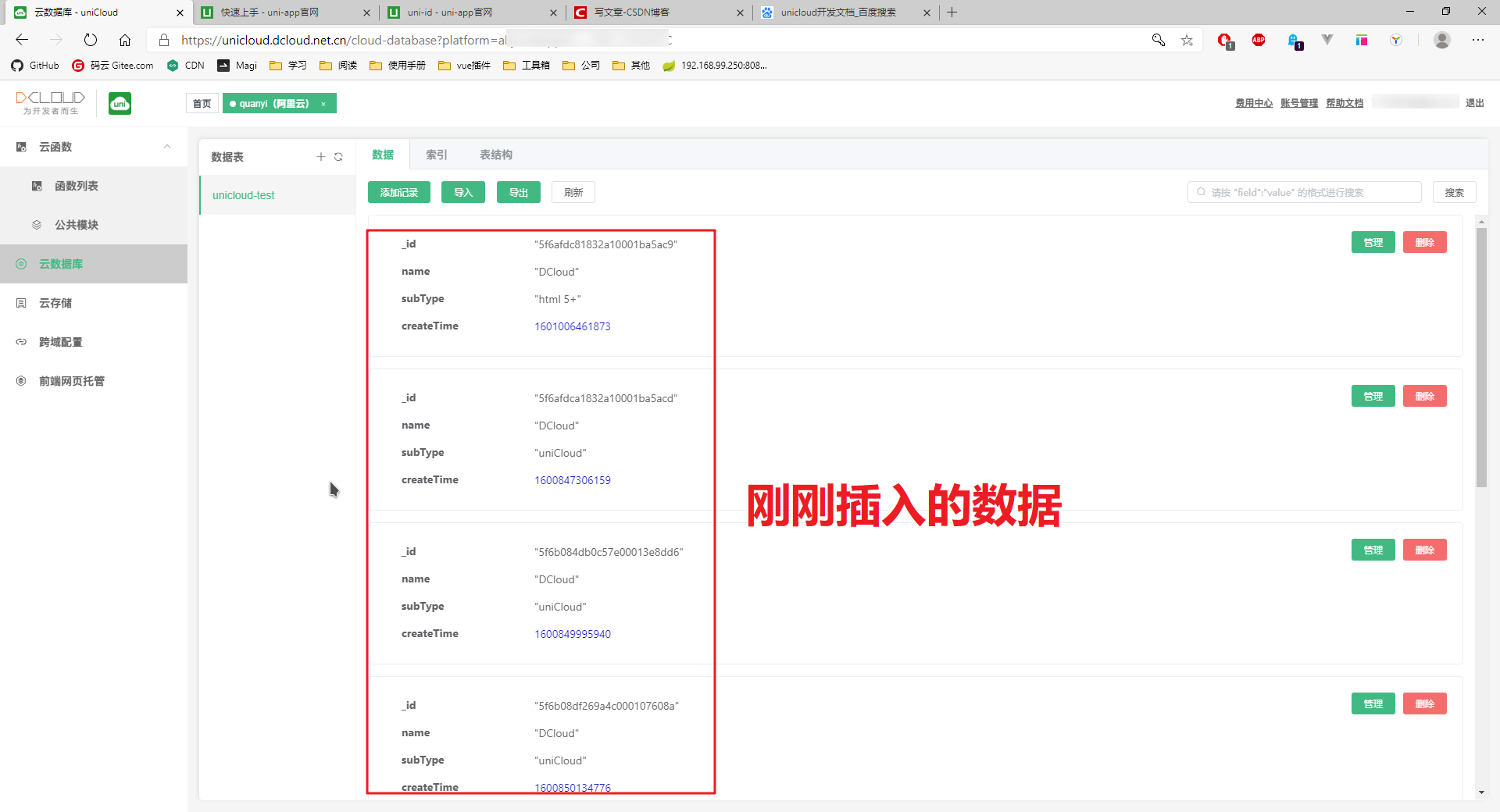Open the 帮助文档 link

point(1345,103)
